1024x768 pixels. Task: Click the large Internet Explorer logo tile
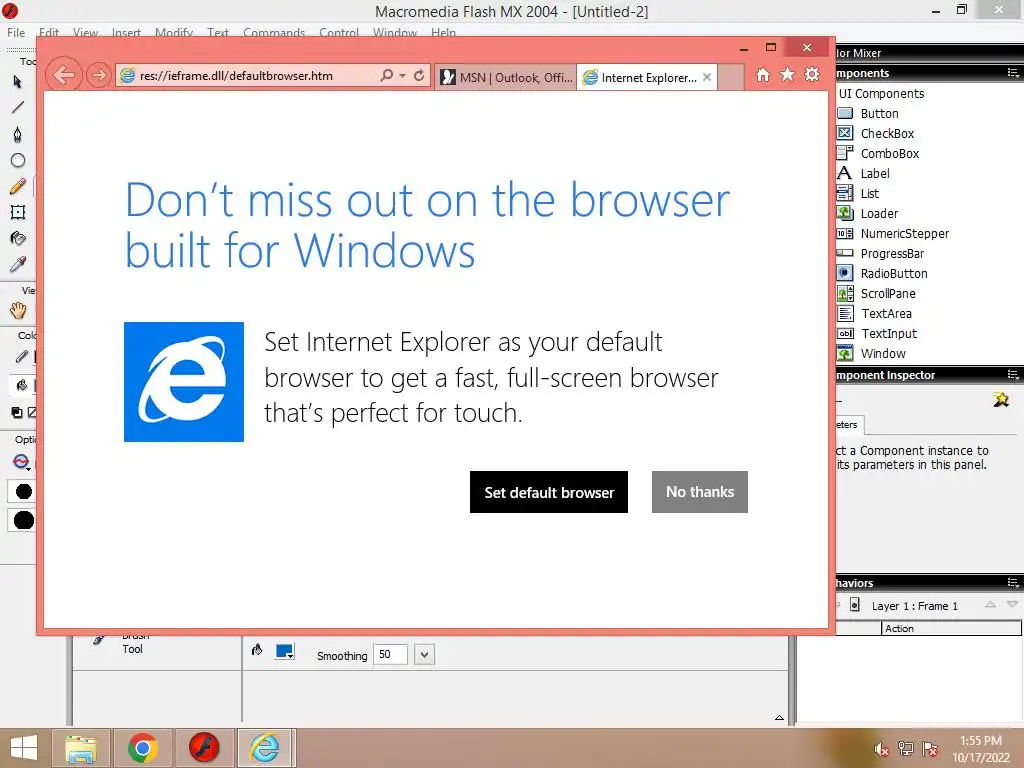[x=184, y=382]
